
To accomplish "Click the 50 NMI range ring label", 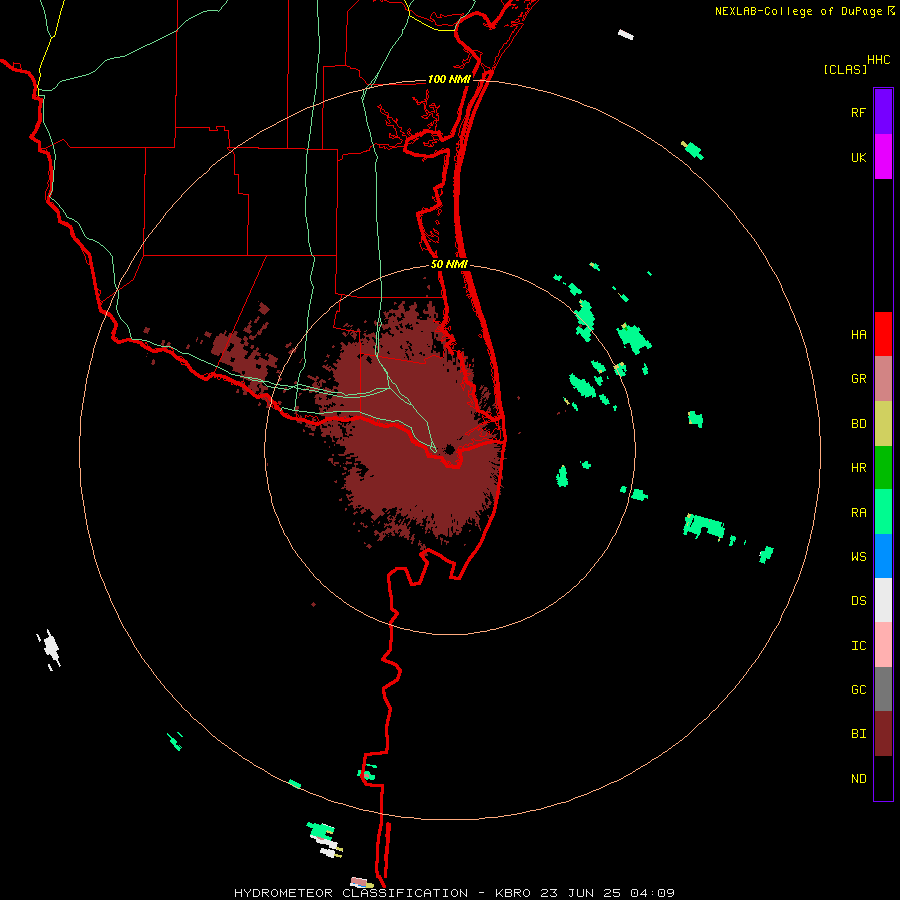I will [x=449, y=264].
